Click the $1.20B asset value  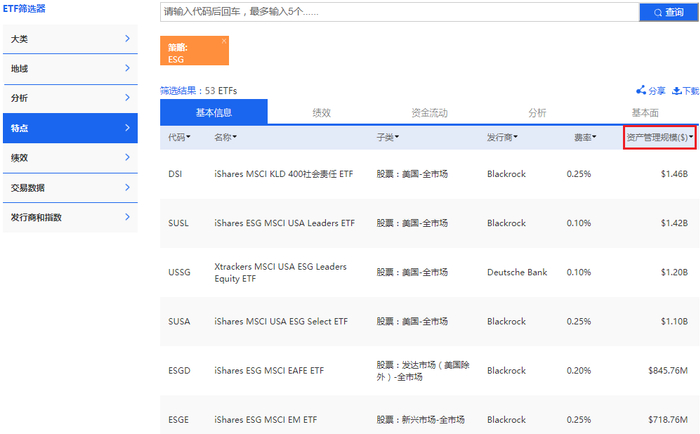[x=674, y=272]
